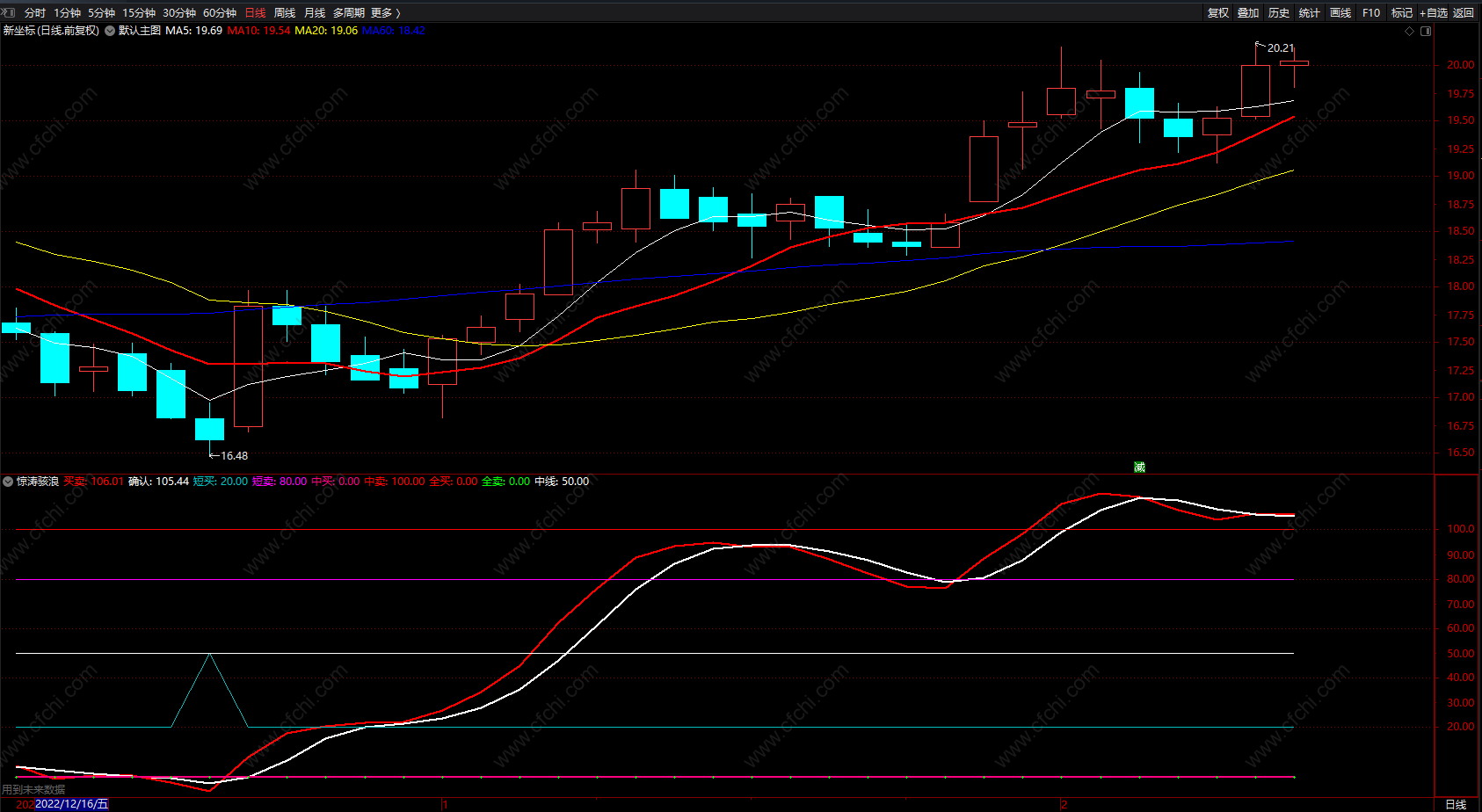Switch to 月线 monthly chart
The width and height of the screenshot is (1482, 812).
(x=315, y=13)
